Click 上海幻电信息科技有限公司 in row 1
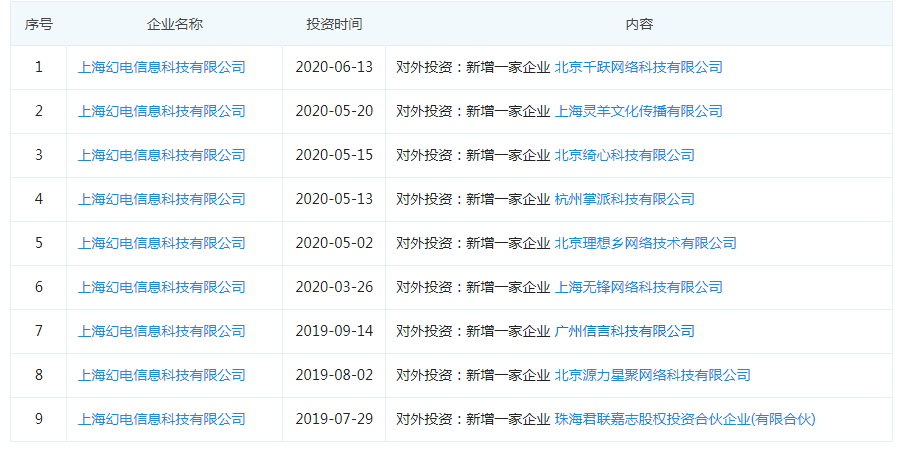Screen dimensions: 903x453 [x=161, y=67]
